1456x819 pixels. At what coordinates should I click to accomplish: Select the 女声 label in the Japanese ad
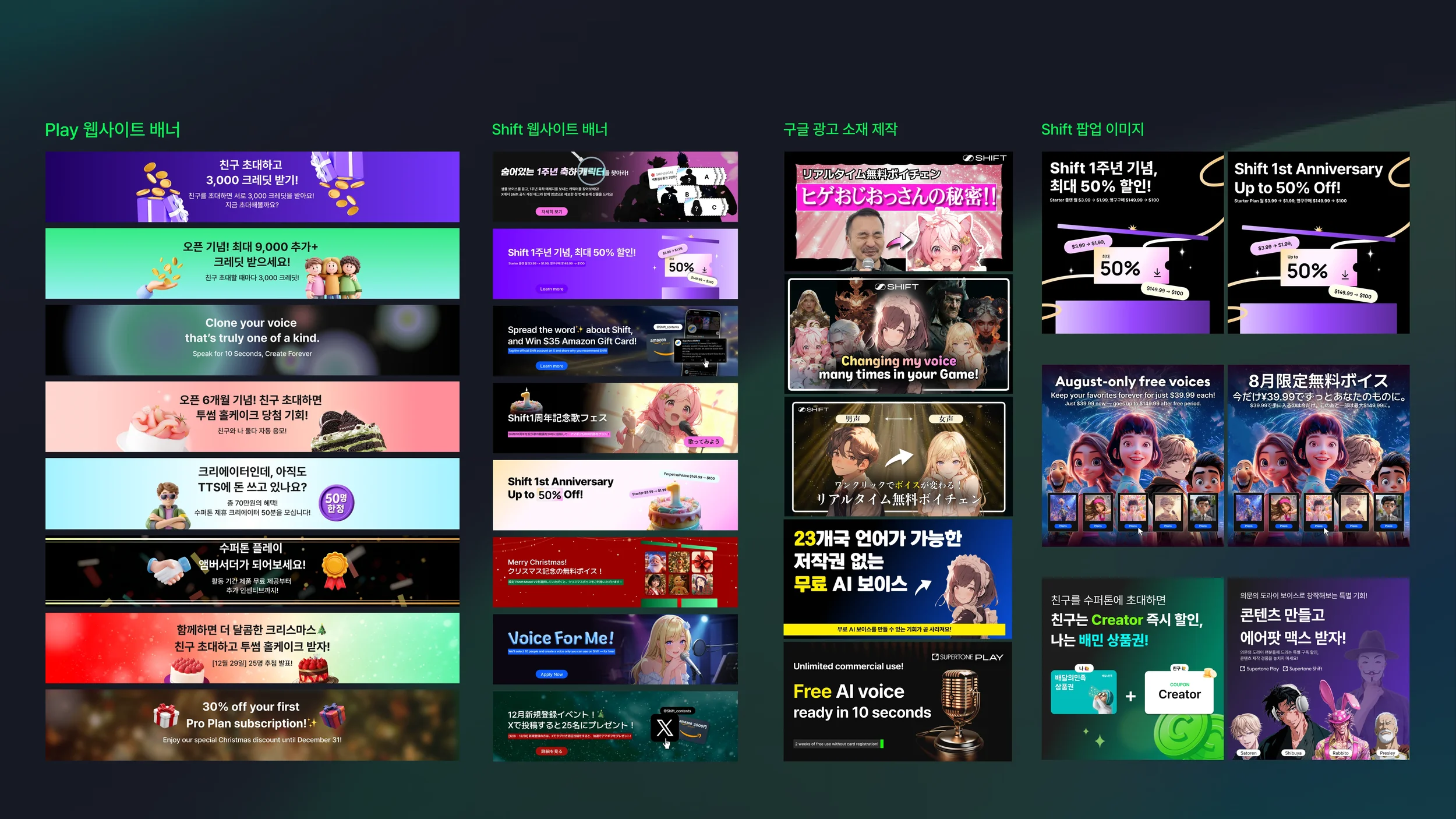pos(946,419)
